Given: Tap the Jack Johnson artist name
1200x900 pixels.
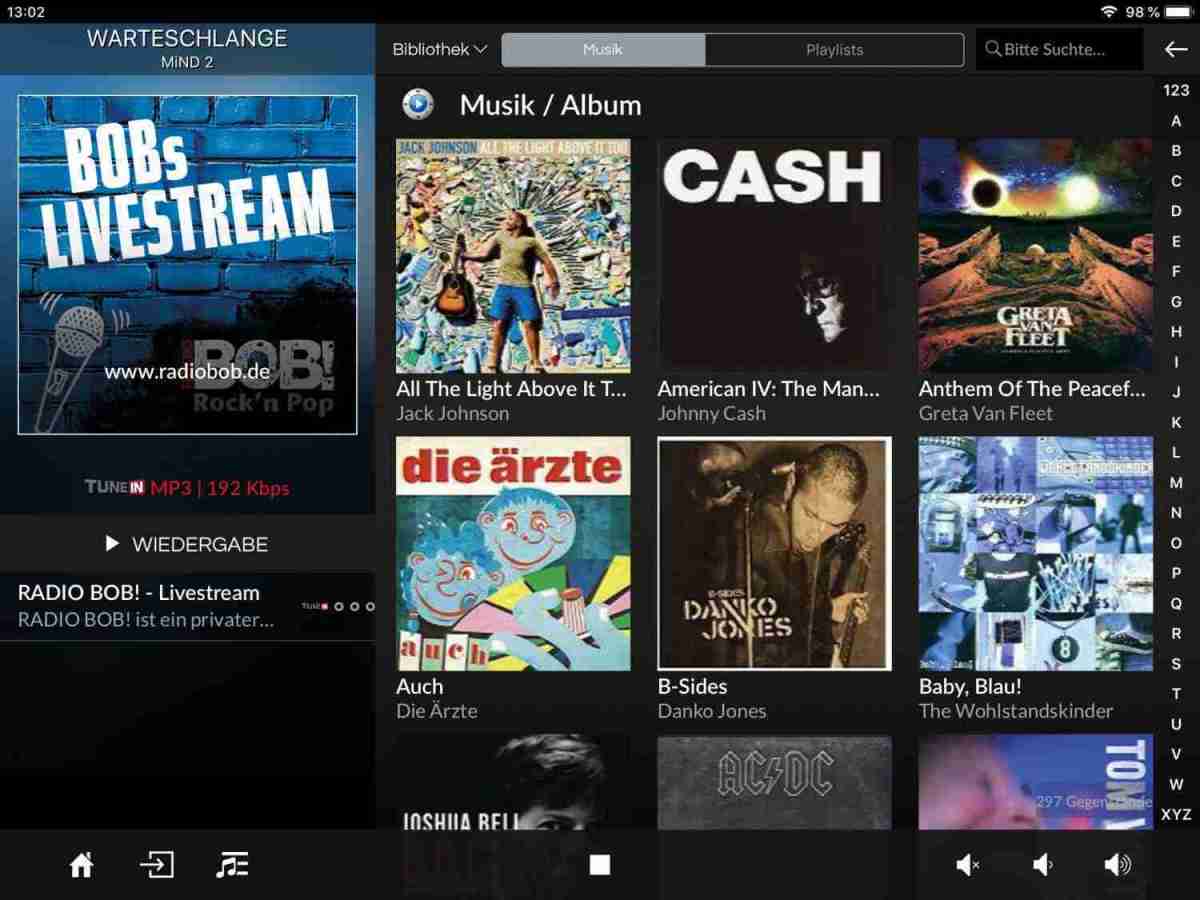Looking at the screenshot, I should (x=452, y=413).
